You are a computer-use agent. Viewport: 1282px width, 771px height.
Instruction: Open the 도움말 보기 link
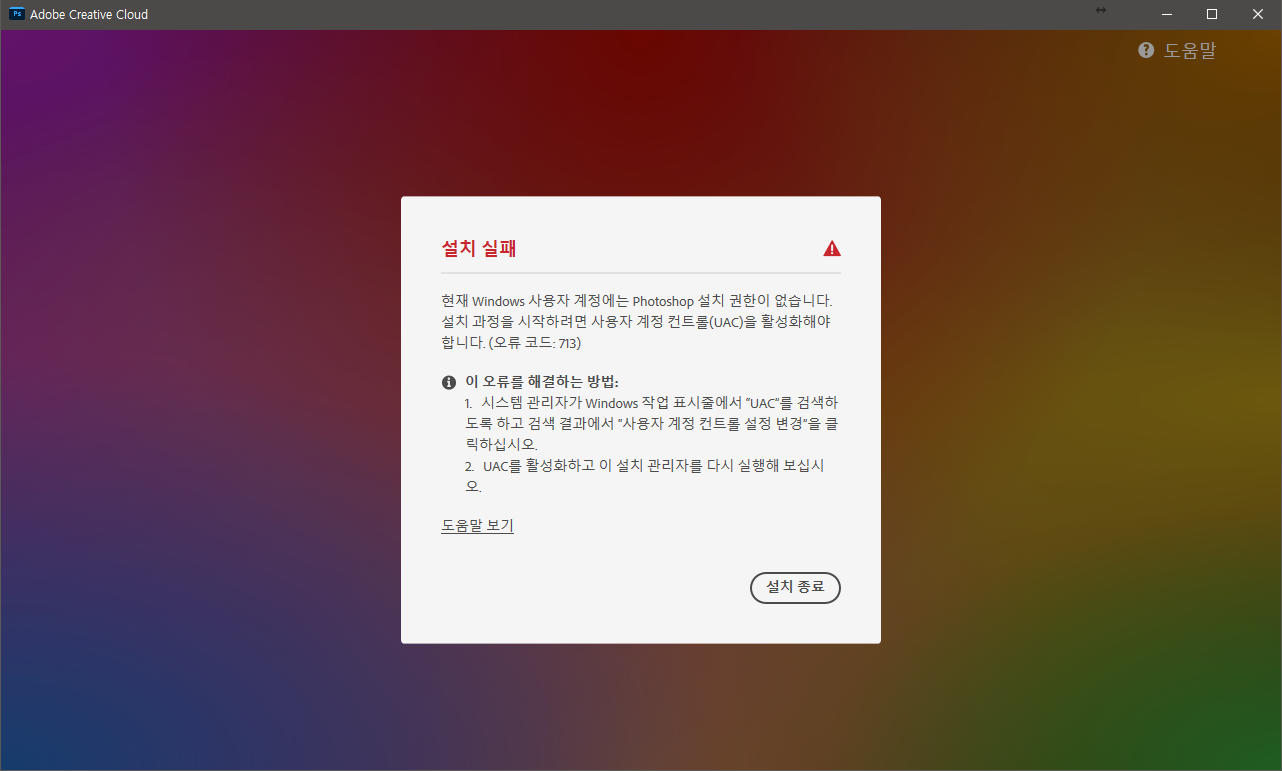(477, 525)
